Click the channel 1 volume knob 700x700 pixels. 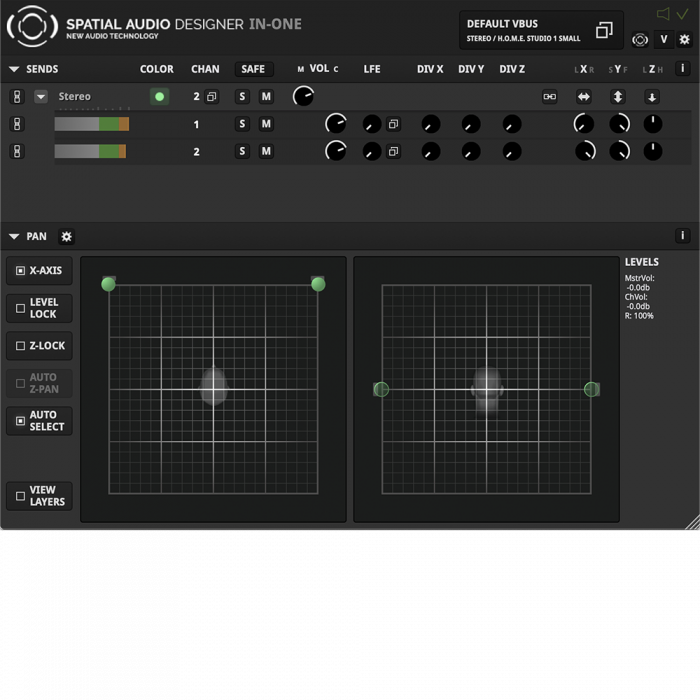[x=336, y=124]
